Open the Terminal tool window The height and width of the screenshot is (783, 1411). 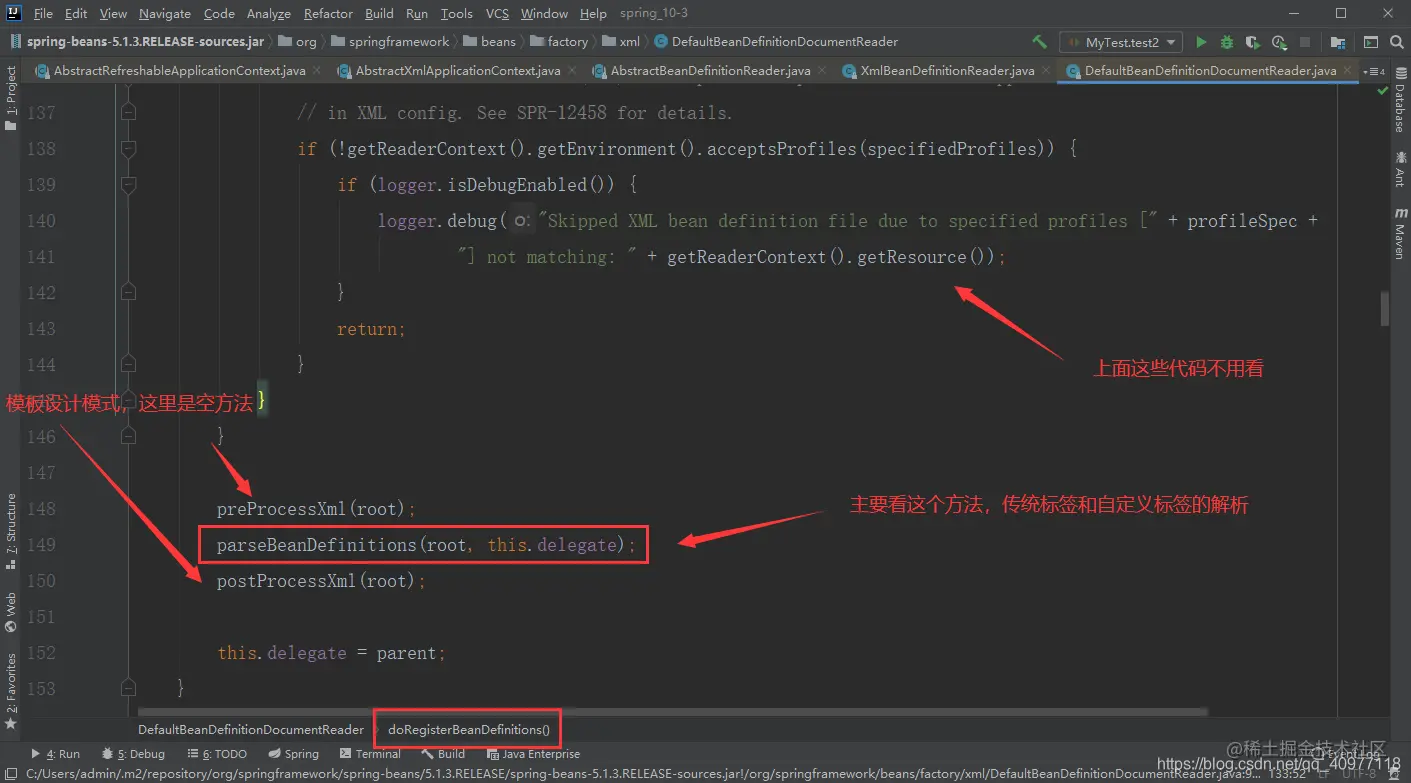tap(370, 754)
